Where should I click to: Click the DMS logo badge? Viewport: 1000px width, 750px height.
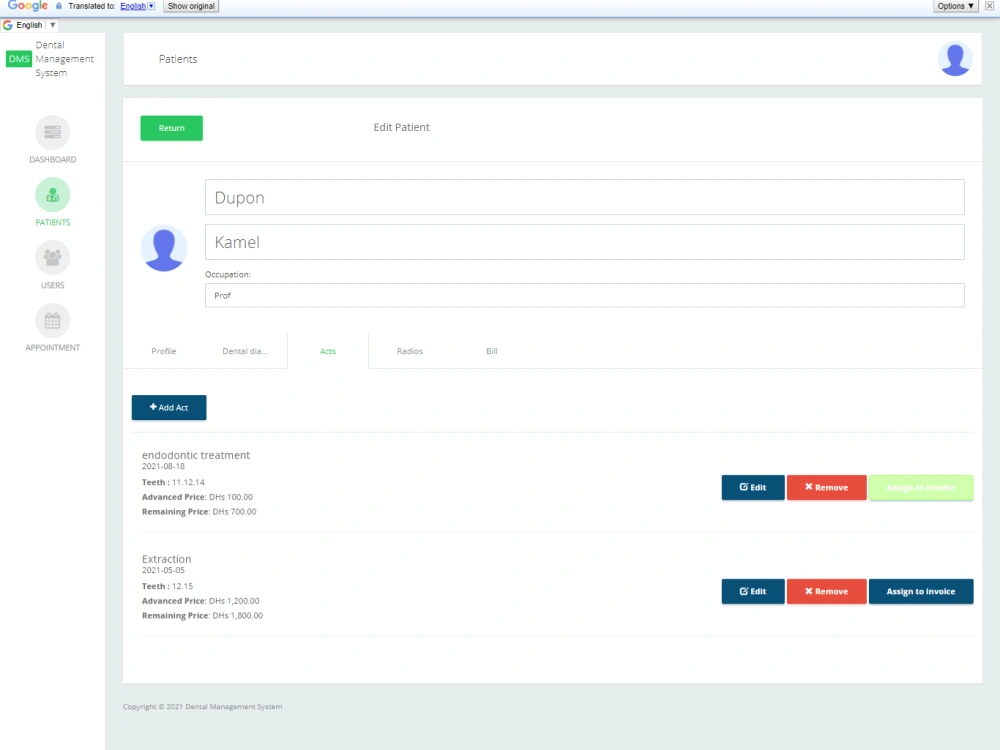click(18, 59)
